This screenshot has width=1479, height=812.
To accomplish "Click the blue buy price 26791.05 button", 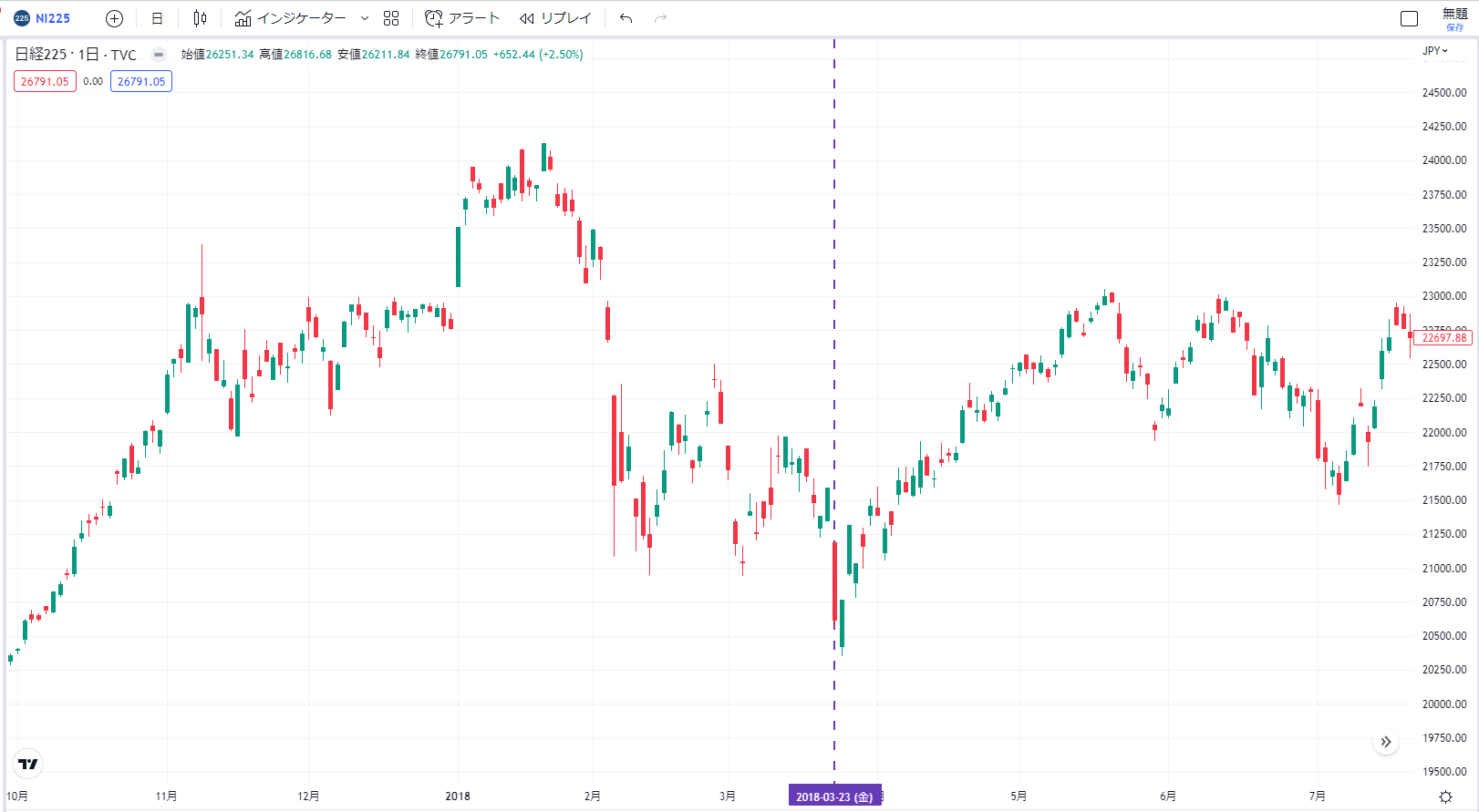I will pos(141,81).
